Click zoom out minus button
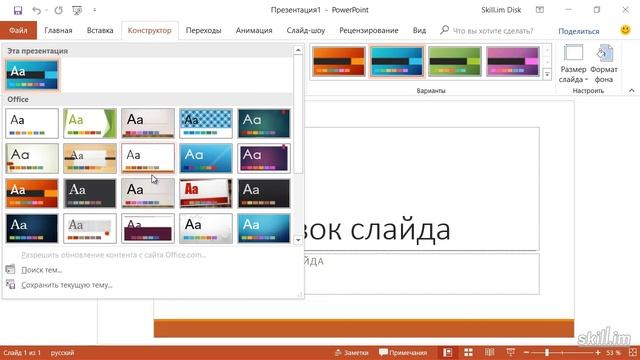This screenshot has height=360, width=640. [526, 353]
